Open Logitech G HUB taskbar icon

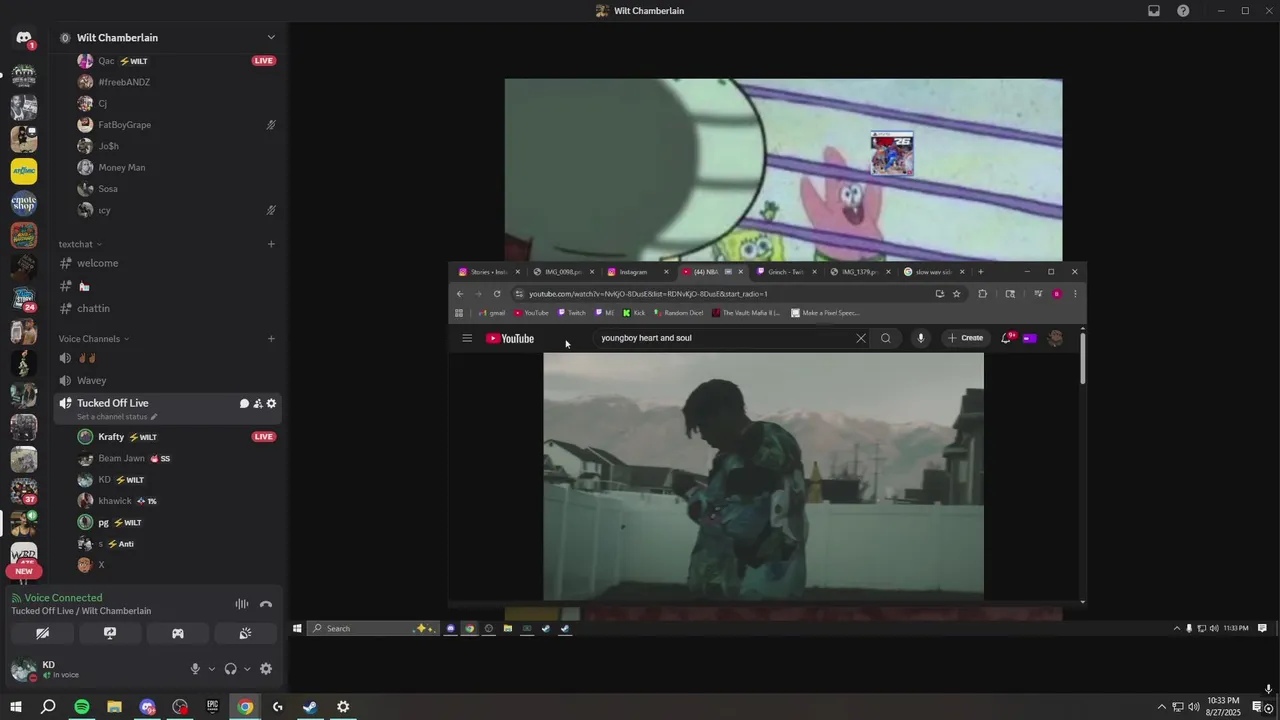point(277,707)
